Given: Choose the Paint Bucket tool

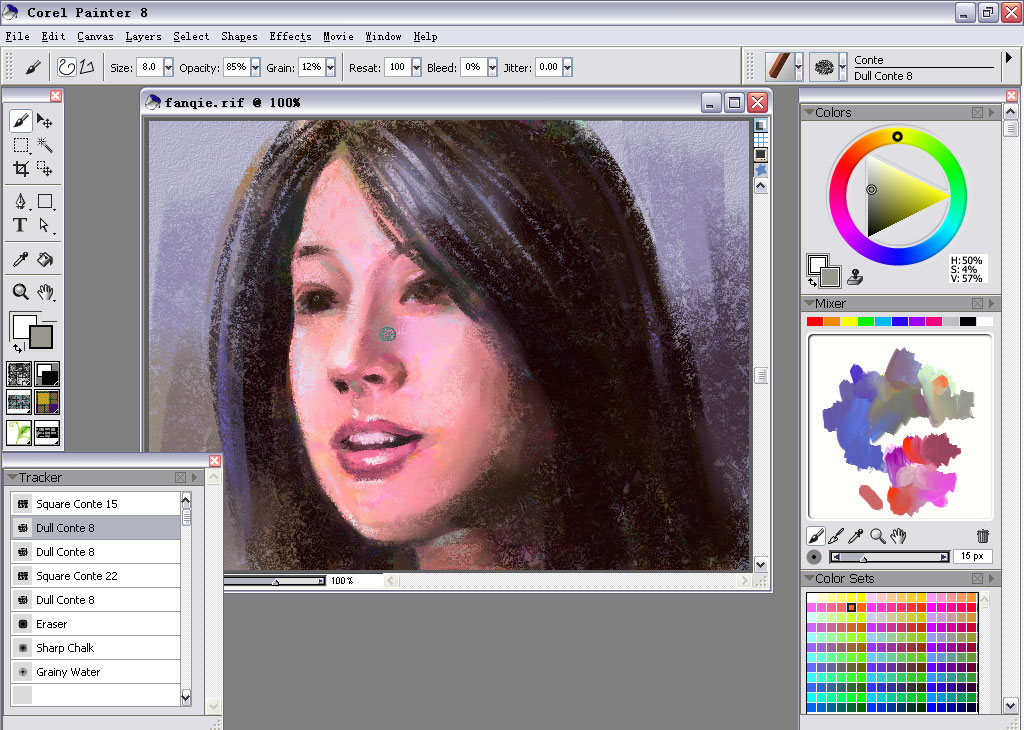Looking at the screenshot, I should 44,259.
